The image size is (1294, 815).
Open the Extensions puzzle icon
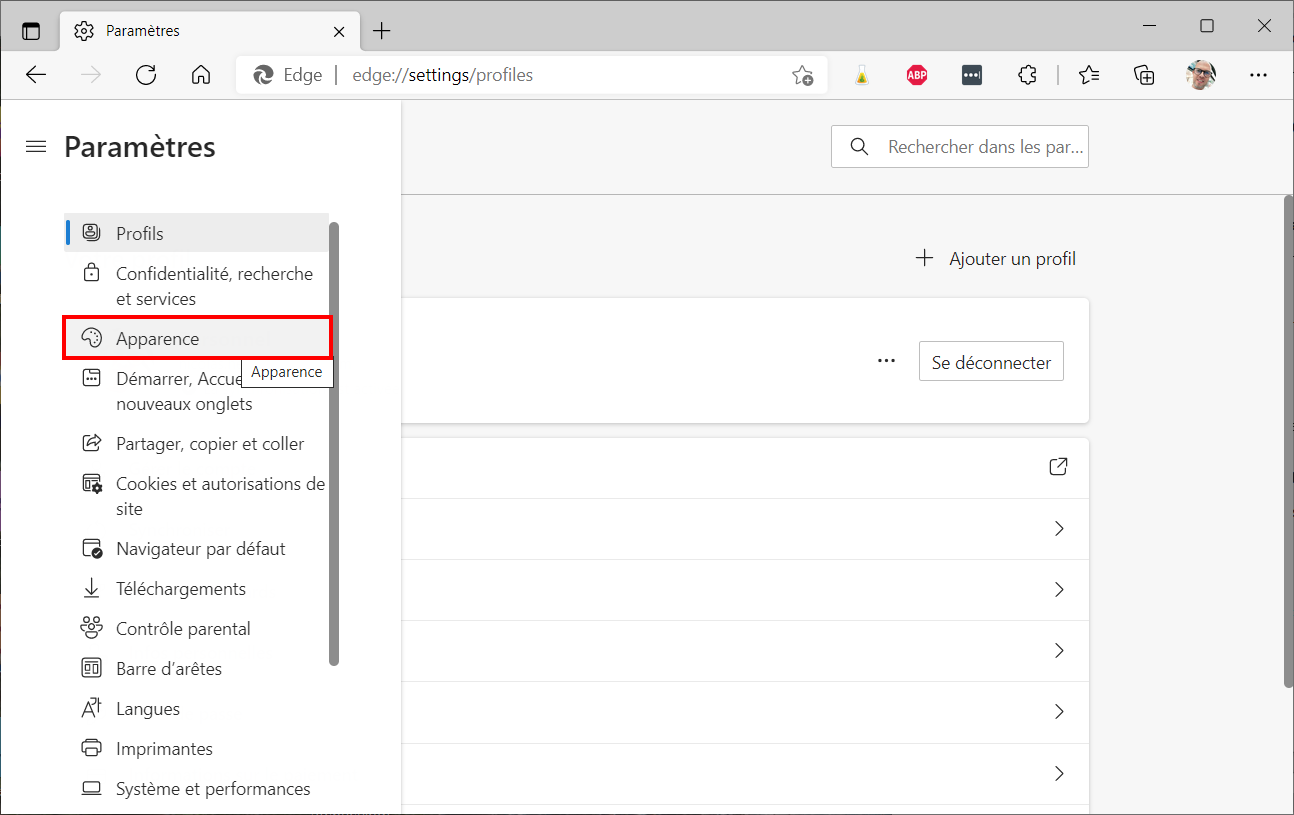coord(1027,75)
